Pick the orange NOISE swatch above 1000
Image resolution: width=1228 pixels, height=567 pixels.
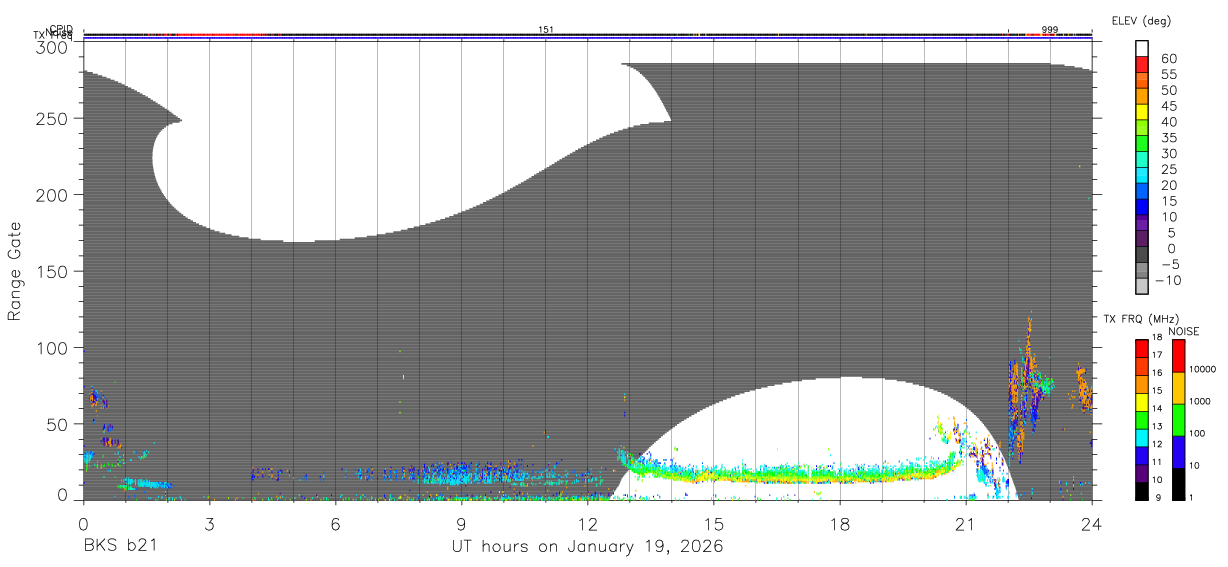[x=1179, y=388]
